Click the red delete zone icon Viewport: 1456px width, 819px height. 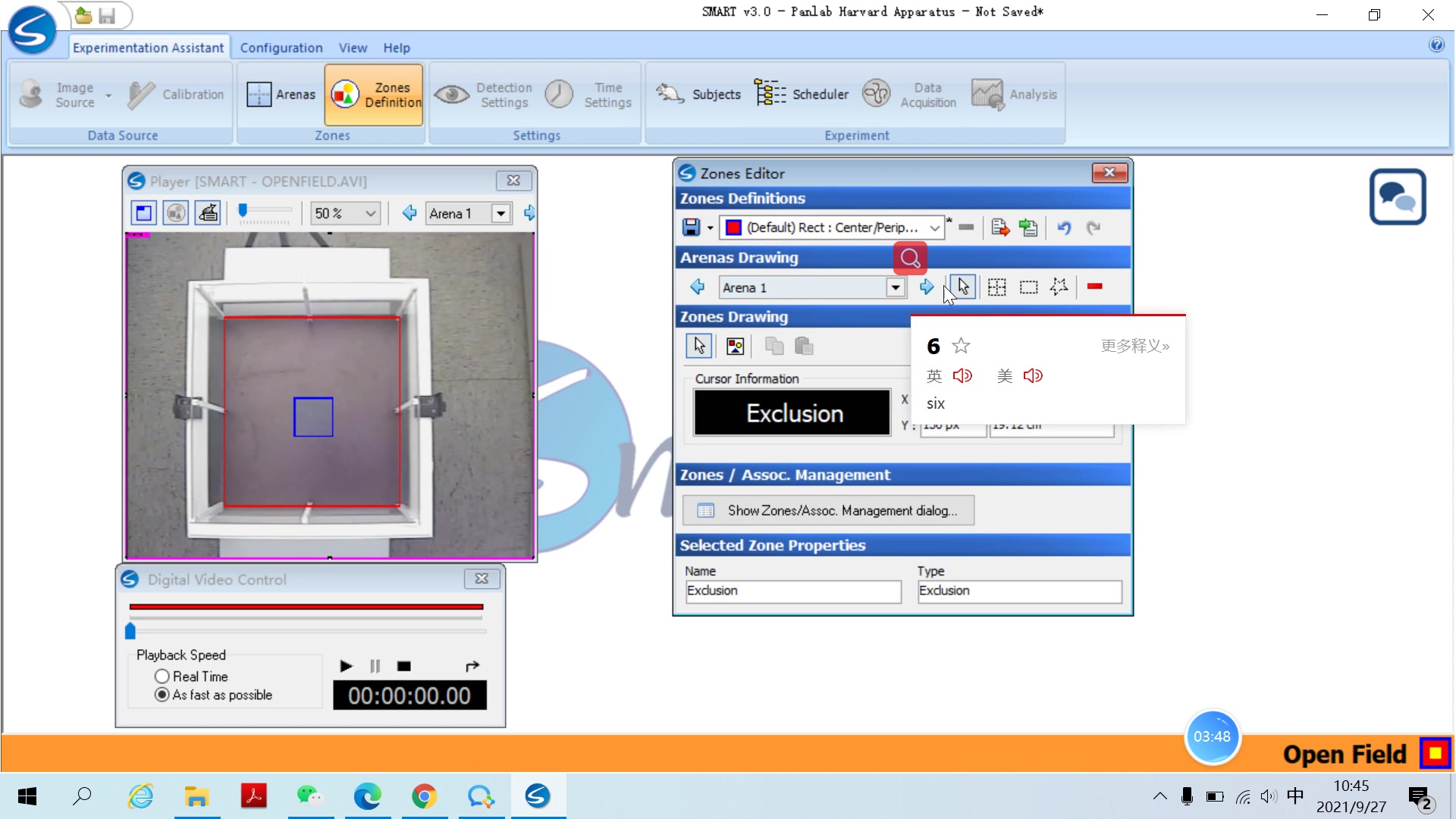click(x=1094, y=287)
